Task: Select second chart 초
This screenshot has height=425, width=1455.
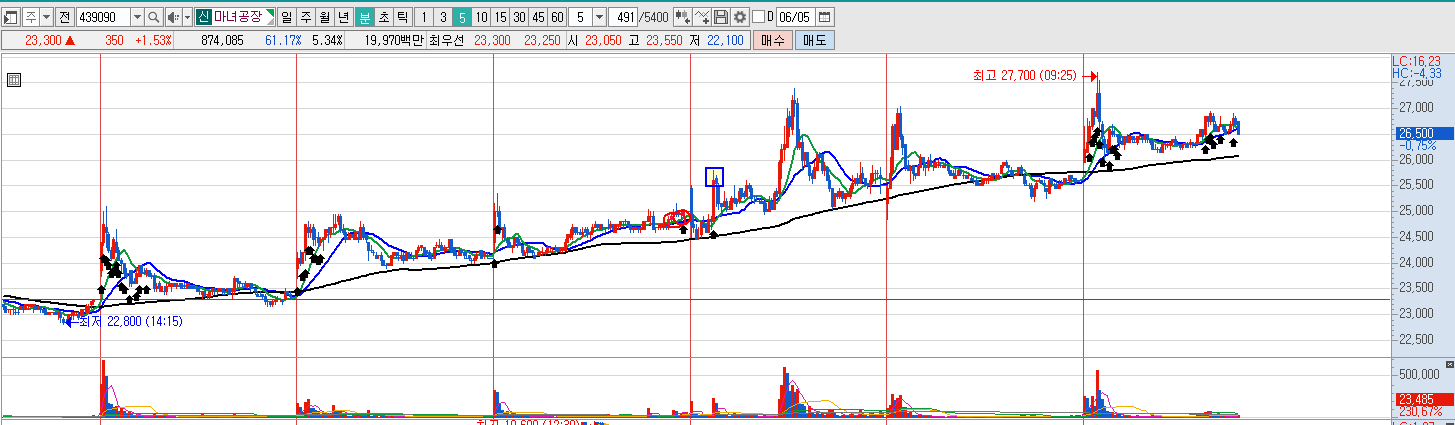Action: (384, 17)
